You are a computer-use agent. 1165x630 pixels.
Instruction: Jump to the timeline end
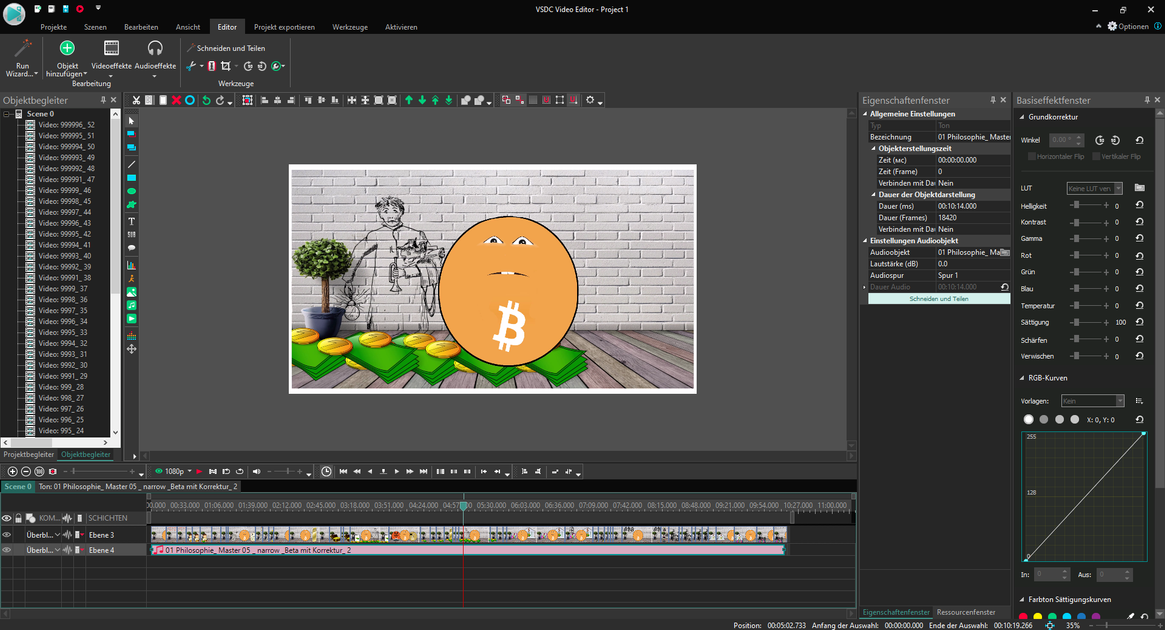[424, 472]
